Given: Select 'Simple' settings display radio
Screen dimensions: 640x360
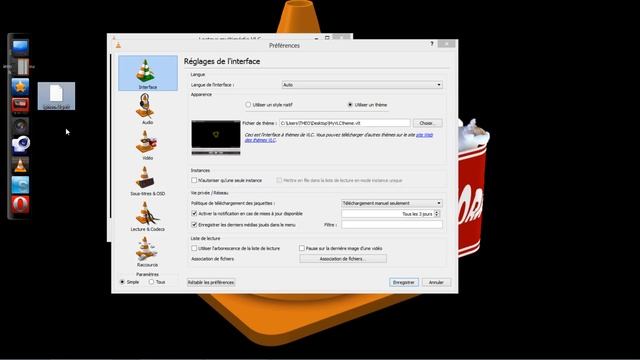Looking at the screenshot, I should (122, 282).
